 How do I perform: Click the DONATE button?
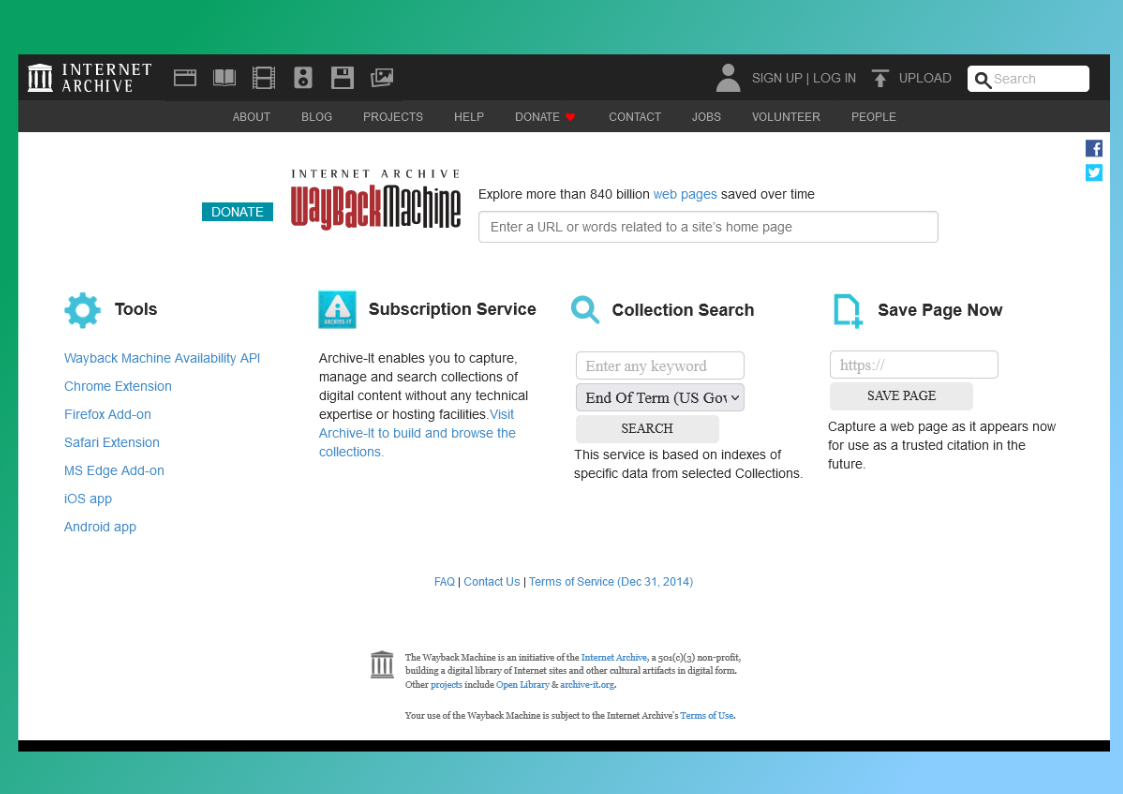click(237, 211)
